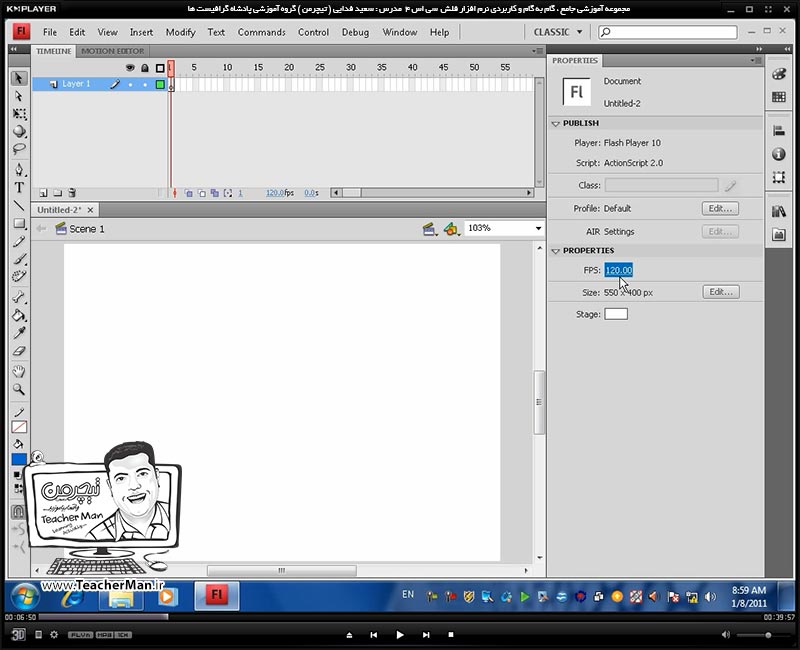Collapse the PROPERTIES section triangle

click(556, 251)
